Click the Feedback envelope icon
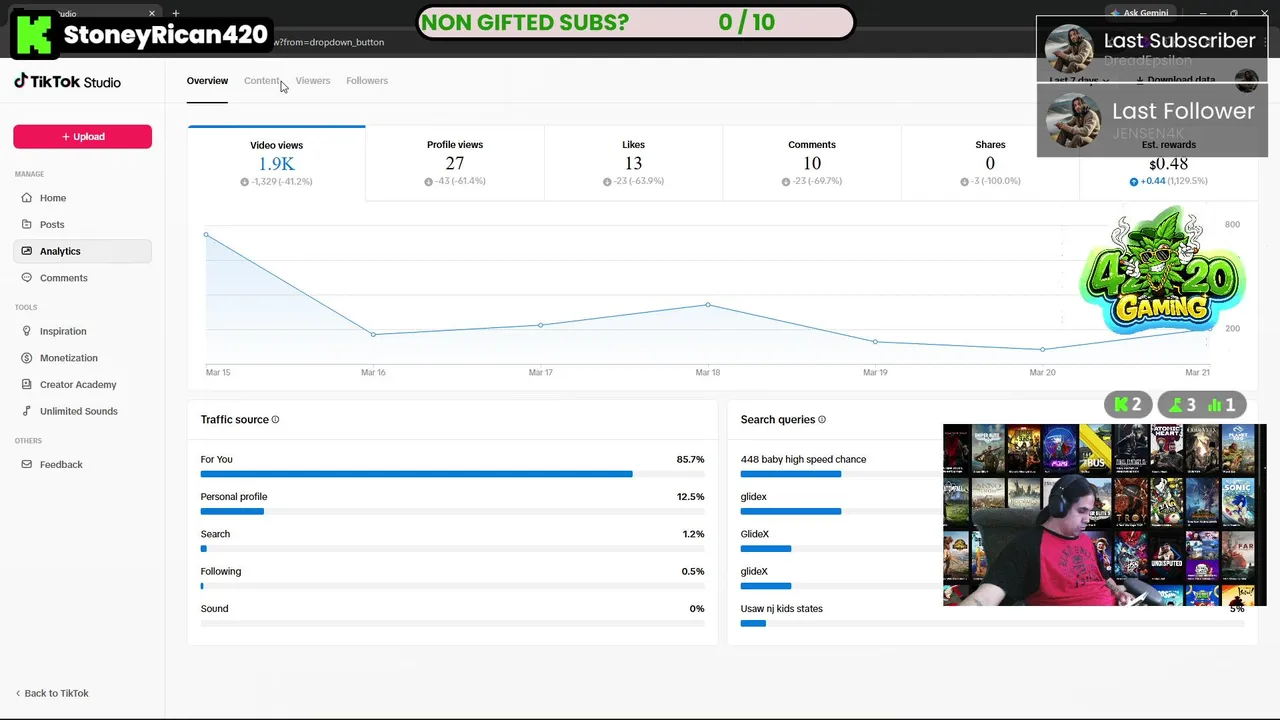1280x720 pixels. (27, 464)
